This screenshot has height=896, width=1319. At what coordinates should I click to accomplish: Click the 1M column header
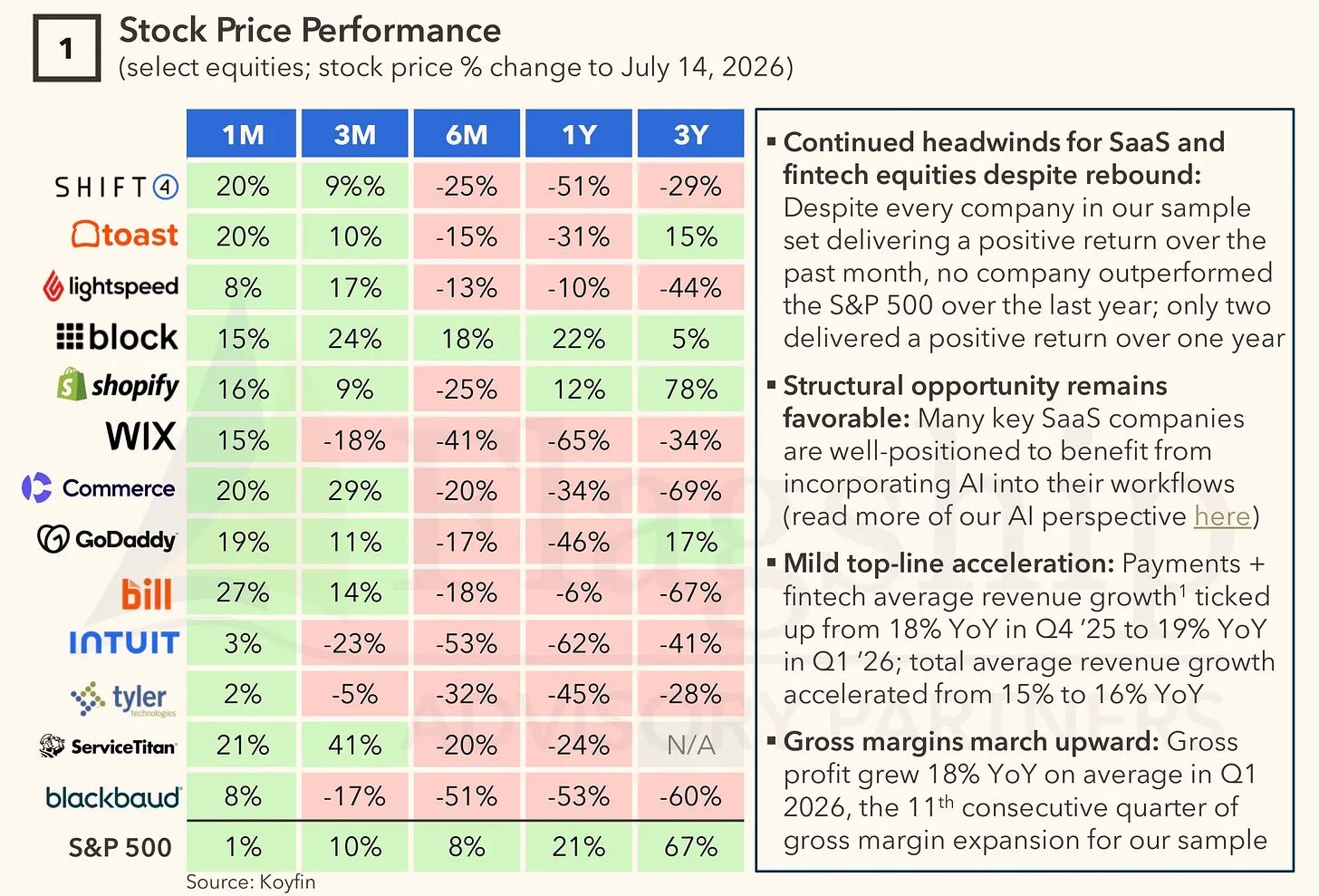(242, 134)
